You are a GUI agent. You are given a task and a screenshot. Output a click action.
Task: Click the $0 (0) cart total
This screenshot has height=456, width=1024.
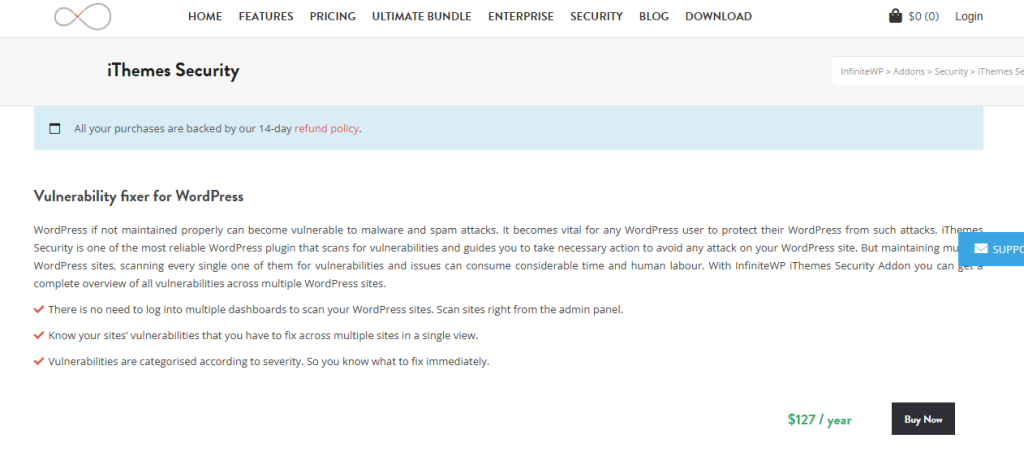(x=923, y=16)
